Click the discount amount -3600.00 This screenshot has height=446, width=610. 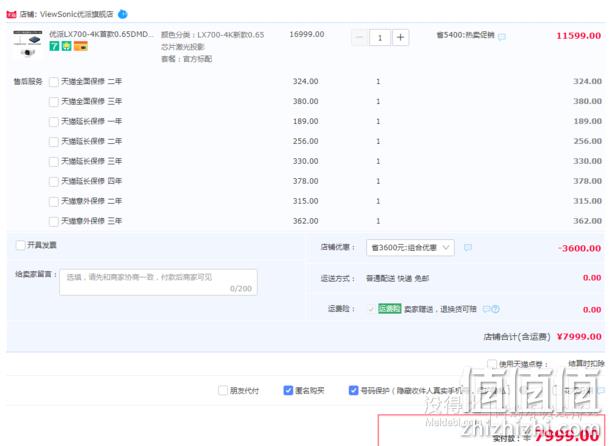point(579,248)
